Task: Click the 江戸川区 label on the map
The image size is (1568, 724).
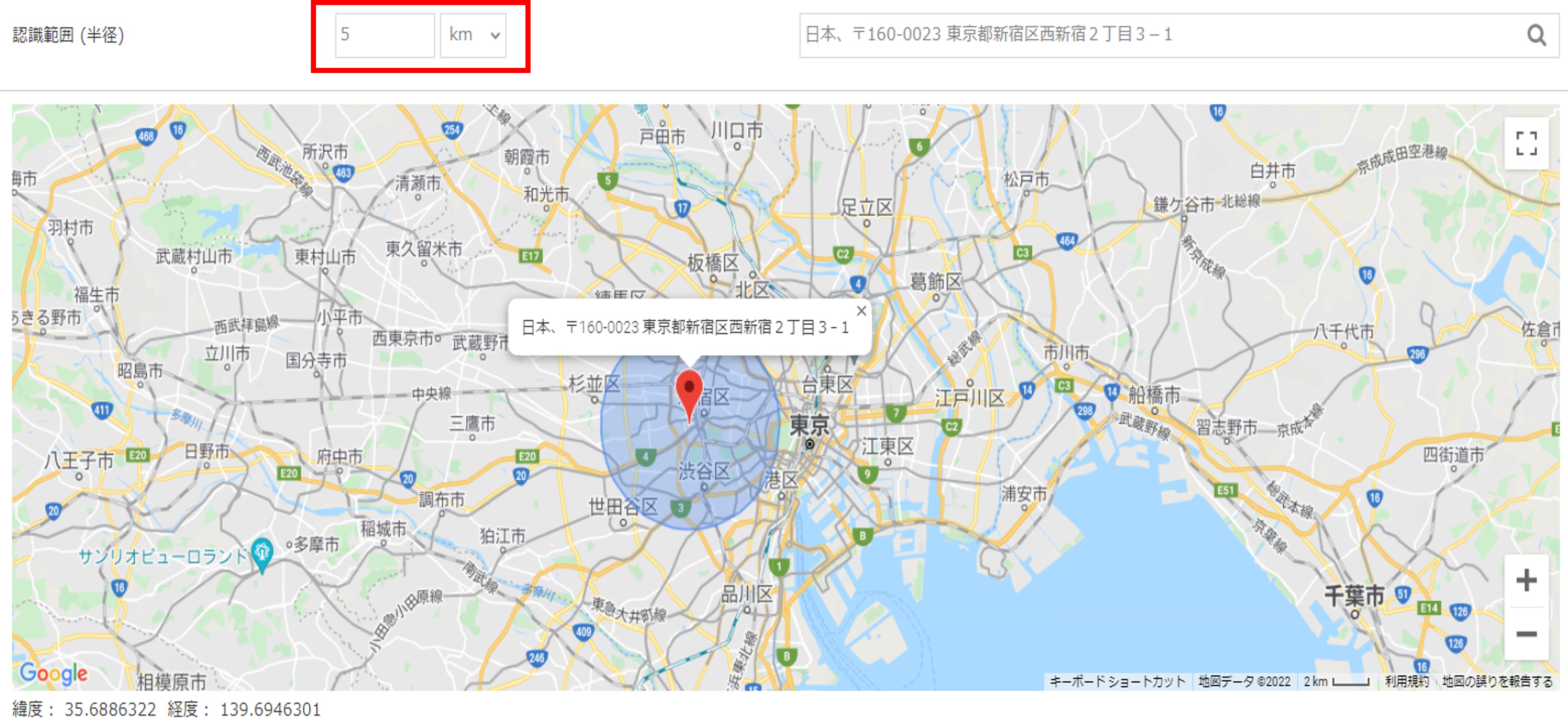Action: [x=970, y=398]
